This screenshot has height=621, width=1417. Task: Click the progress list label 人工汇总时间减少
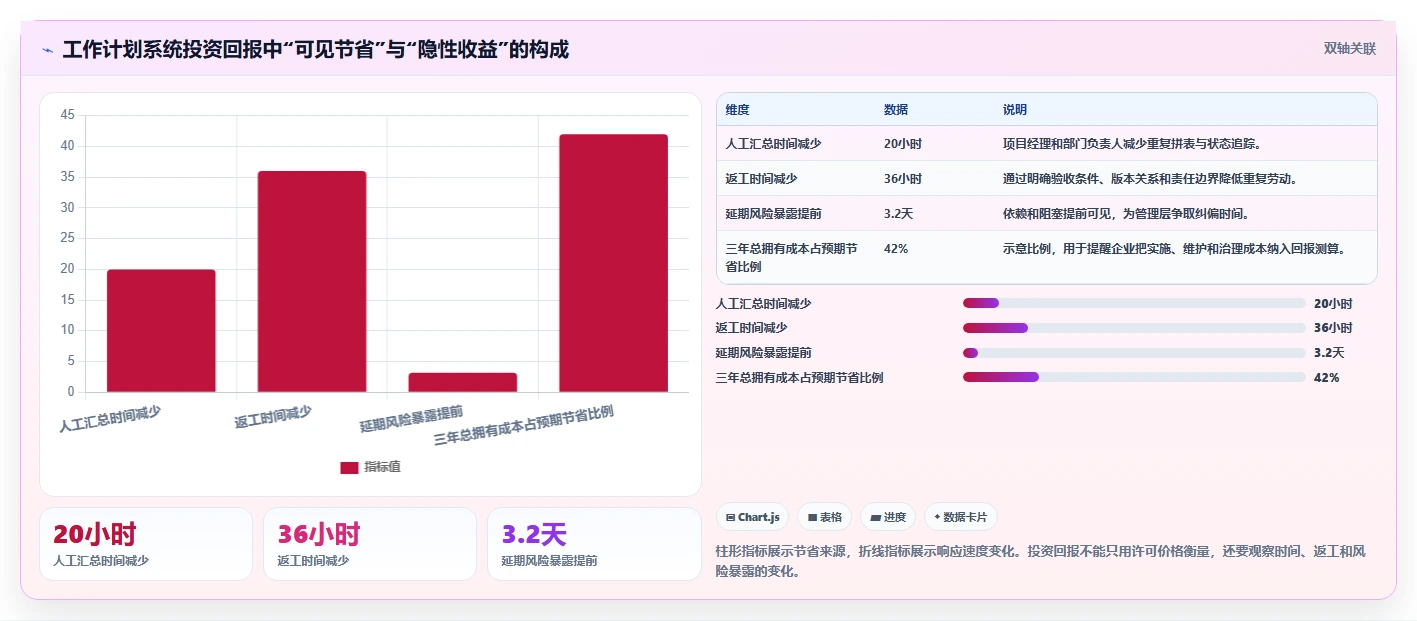[x=764, y=303]
